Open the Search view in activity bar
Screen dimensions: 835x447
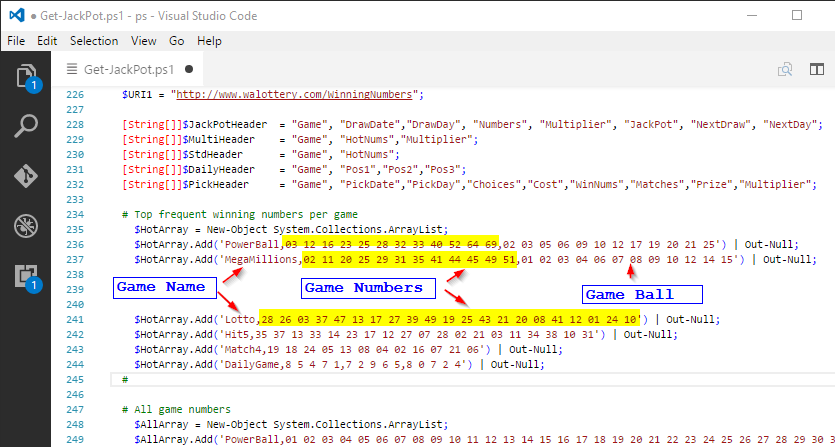[x=26, y=126]
